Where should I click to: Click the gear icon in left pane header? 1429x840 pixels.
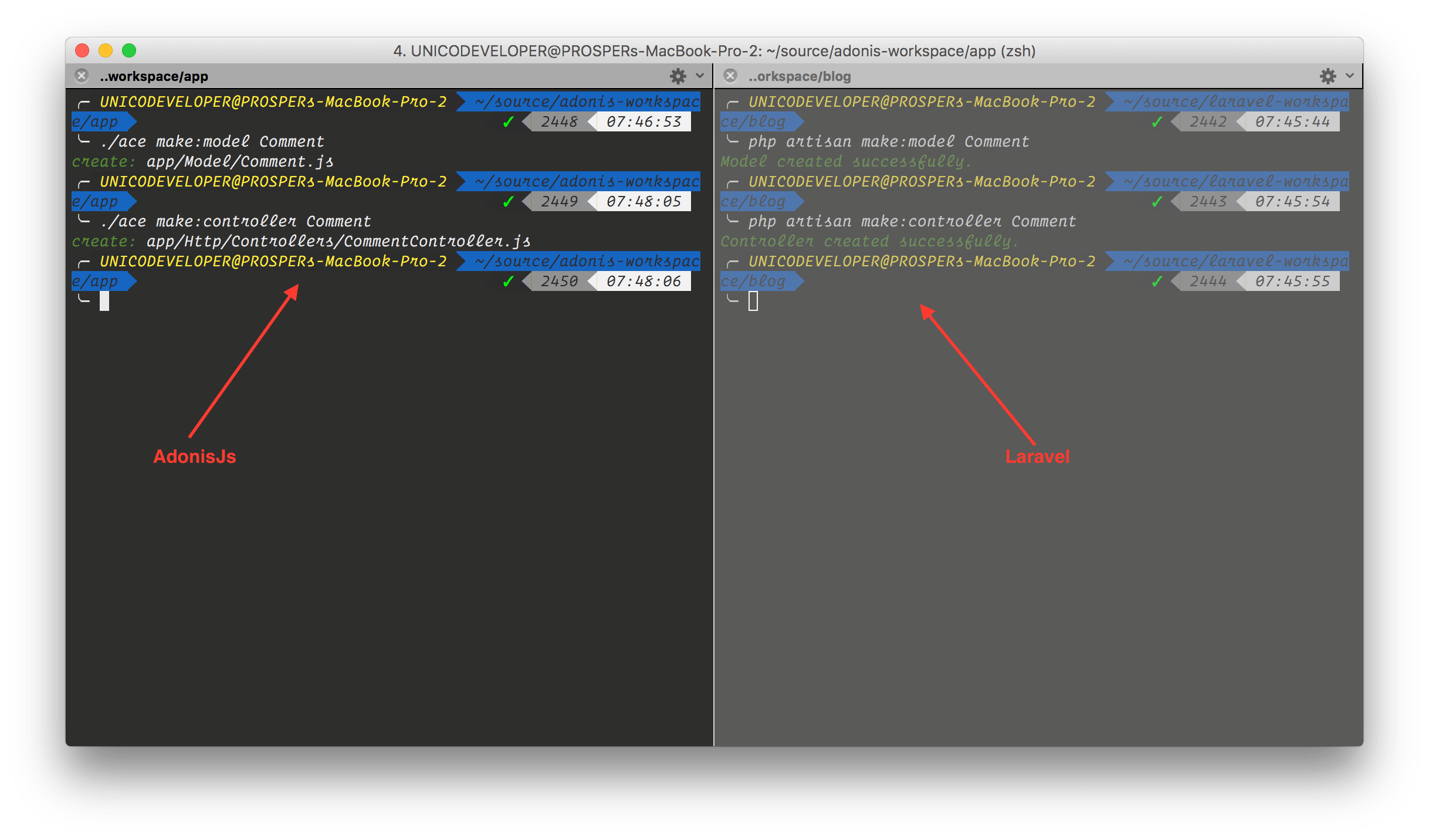click(x=678, y=76)
